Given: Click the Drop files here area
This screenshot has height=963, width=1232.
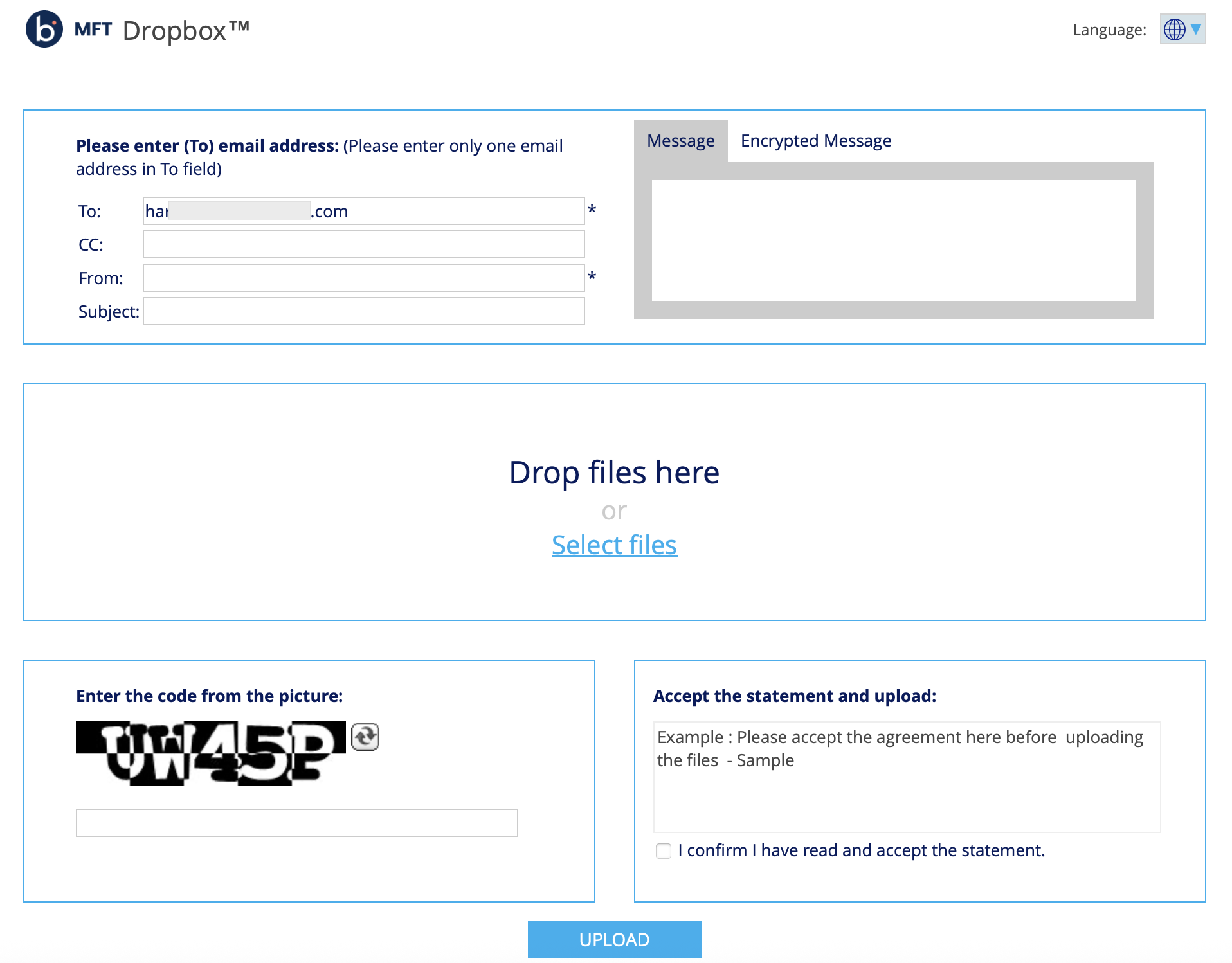Looking at the screenshot, I should click(613, 473).
